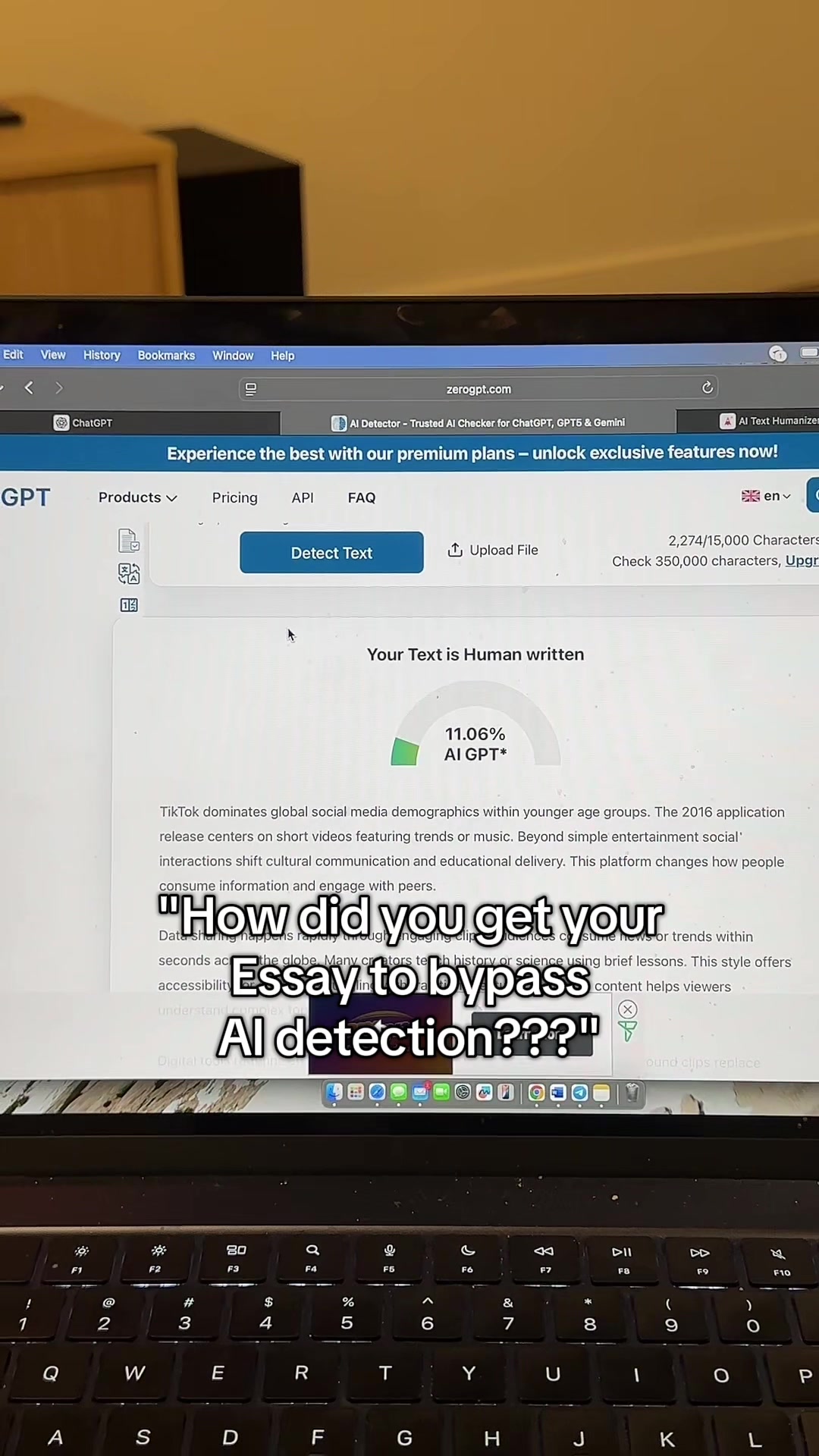The image size is (819, 1456).
Task: Click the zerogpt.com address bar
Action: [x=479, y=388]
